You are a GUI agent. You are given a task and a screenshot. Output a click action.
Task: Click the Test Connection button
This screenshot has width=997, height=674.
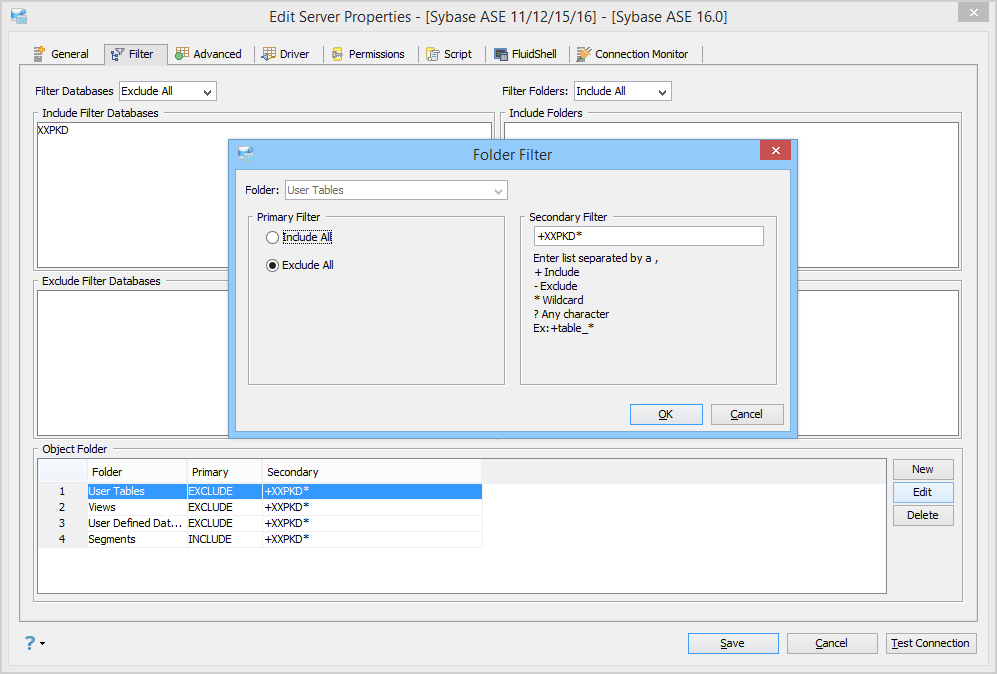tap(931, 643)
